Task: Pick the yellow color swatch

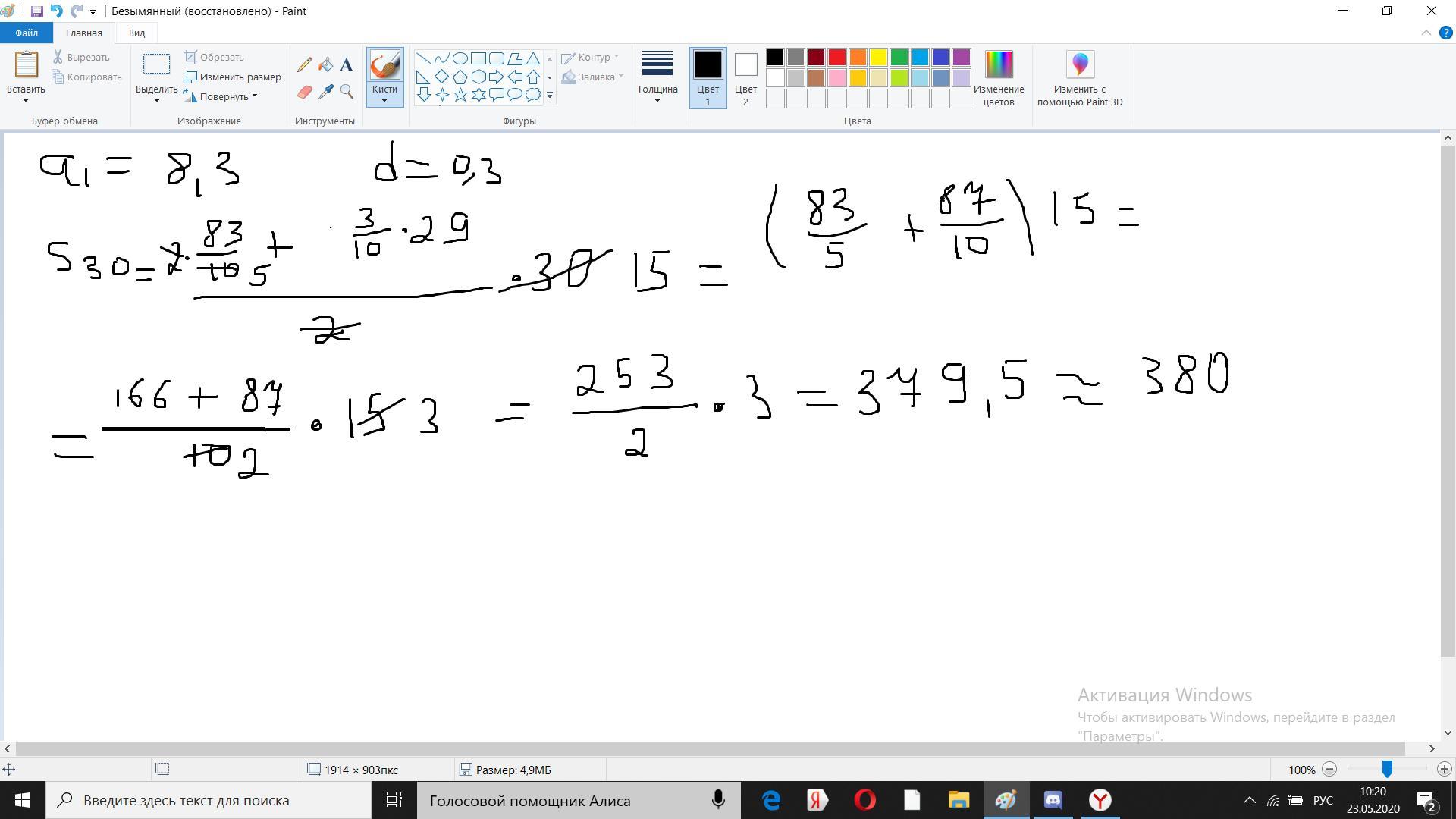Action: (878, 58)
